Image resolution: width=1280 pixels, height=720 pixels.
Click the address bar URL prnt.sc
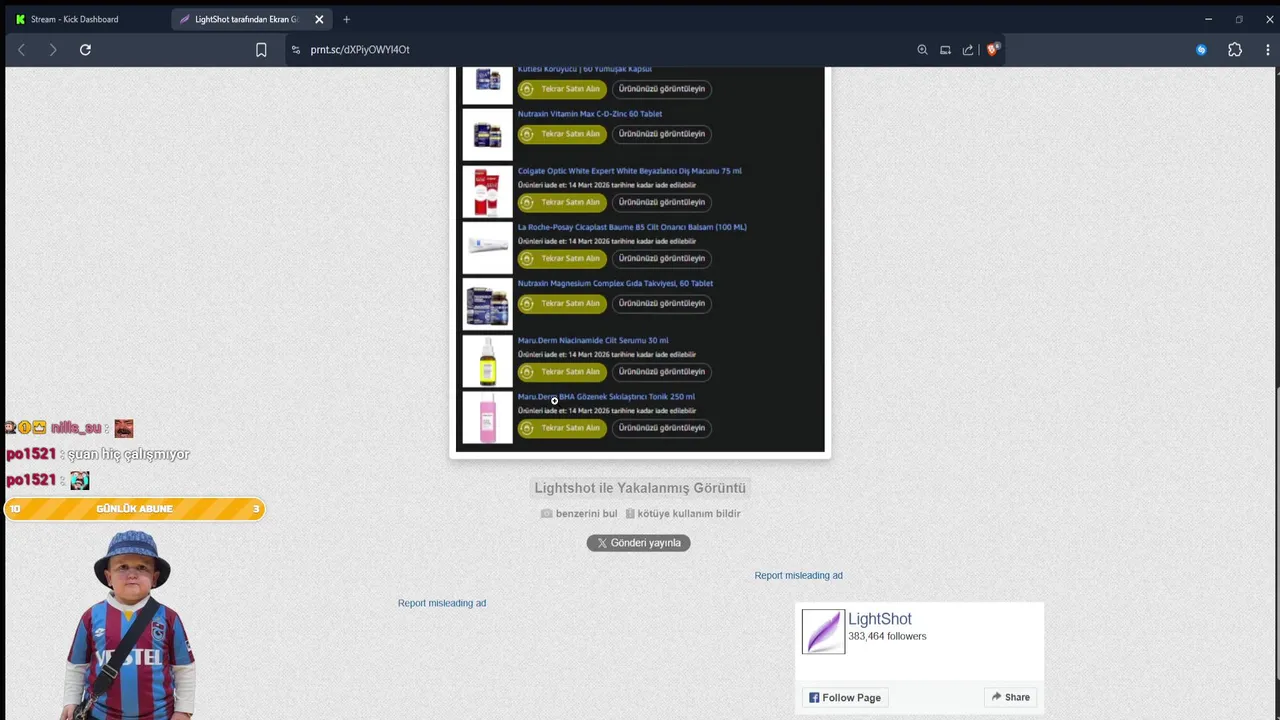(x=360, y=49)
